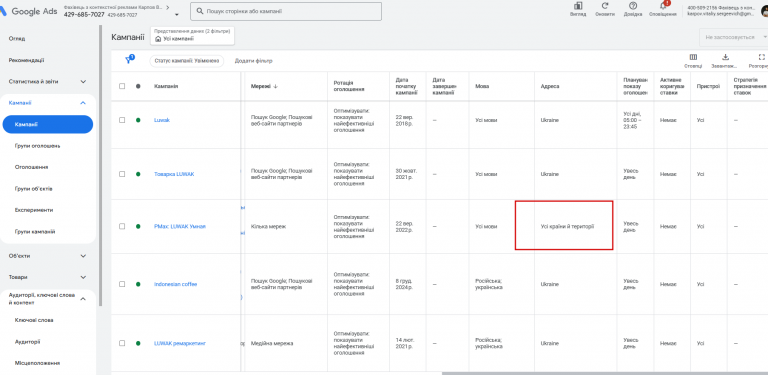768x375 pixels.
Task: Collapse Аудиторії, ключові слова й контент
Action: (83, 299)
